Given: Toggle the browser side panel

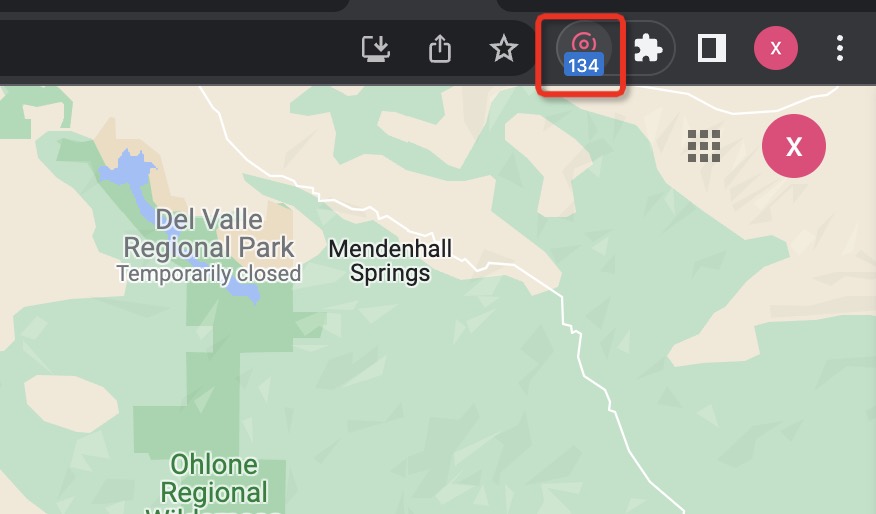Looking at the screenshot, I should pos(712,48).
